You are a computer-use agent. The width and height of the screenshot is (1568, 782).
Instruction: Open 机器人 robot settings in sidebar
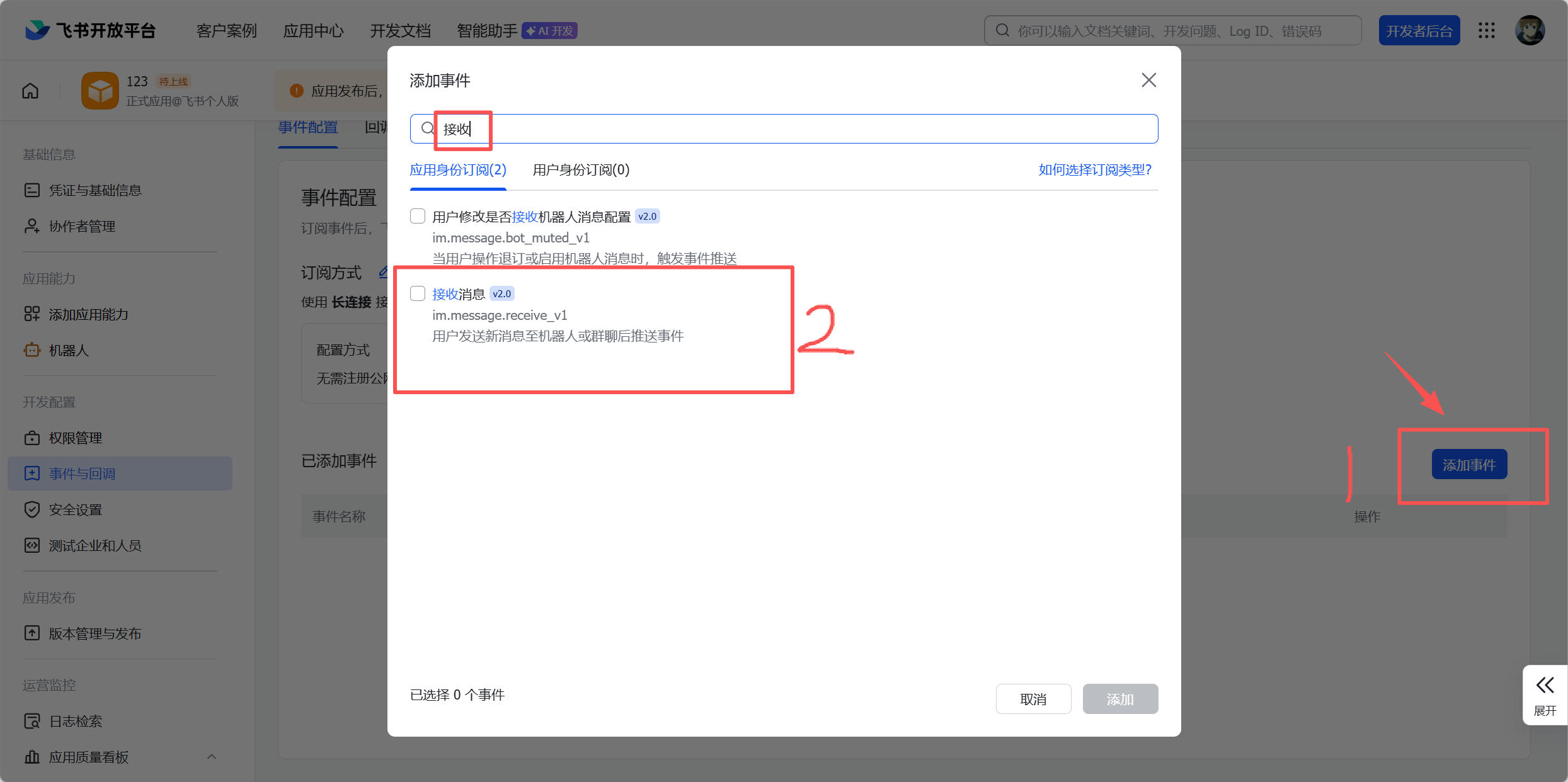point(68,350)
